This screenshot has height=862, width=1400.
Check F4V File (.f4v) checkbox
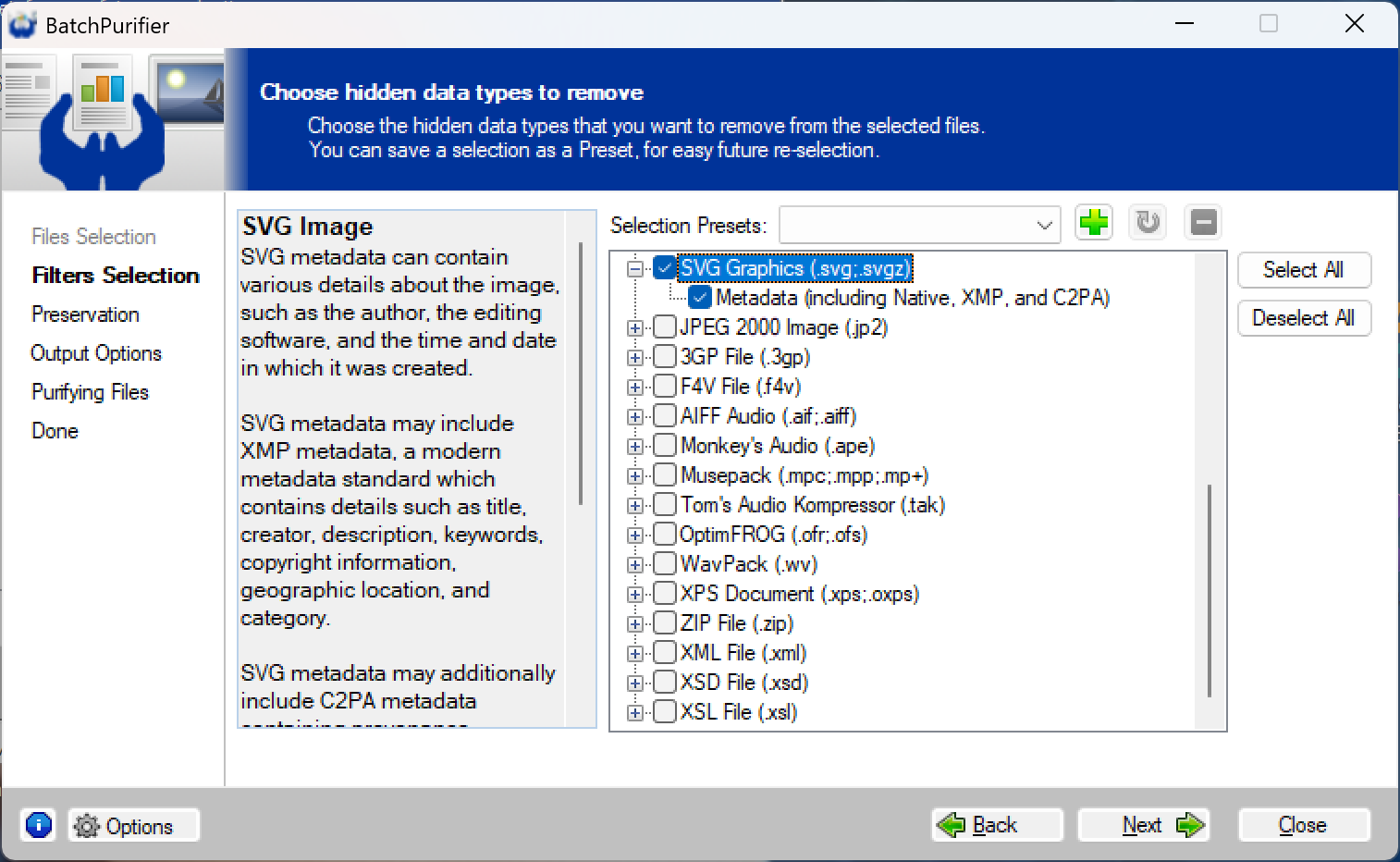[x=664, y=387]
